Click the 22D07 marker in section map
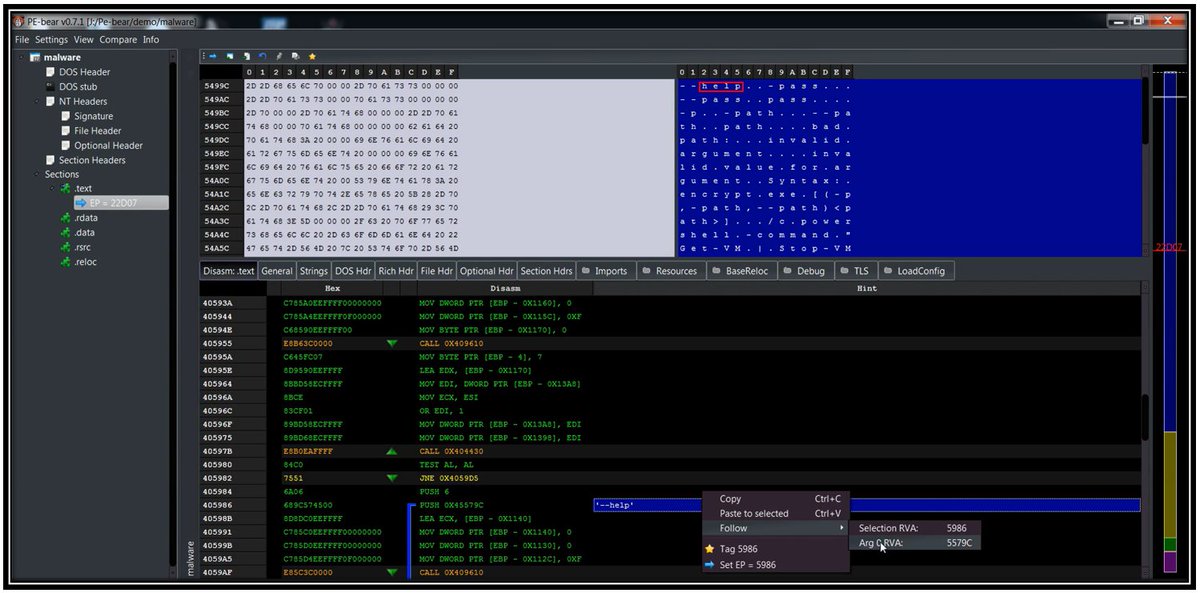 tap(1167, 245)
